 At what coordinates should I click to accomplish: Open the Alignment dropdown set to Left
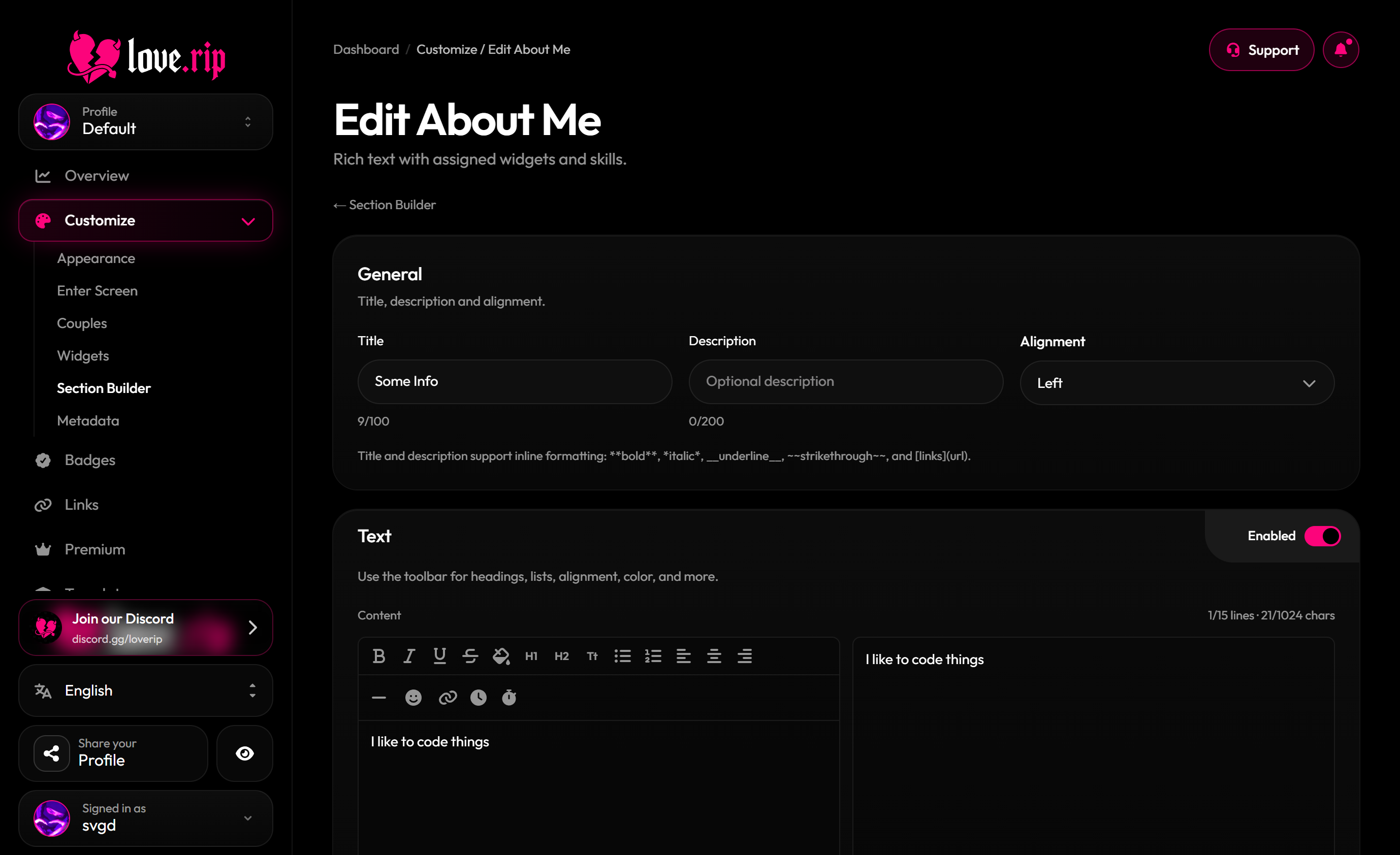pyautogui.click(x=1176, y=383)
